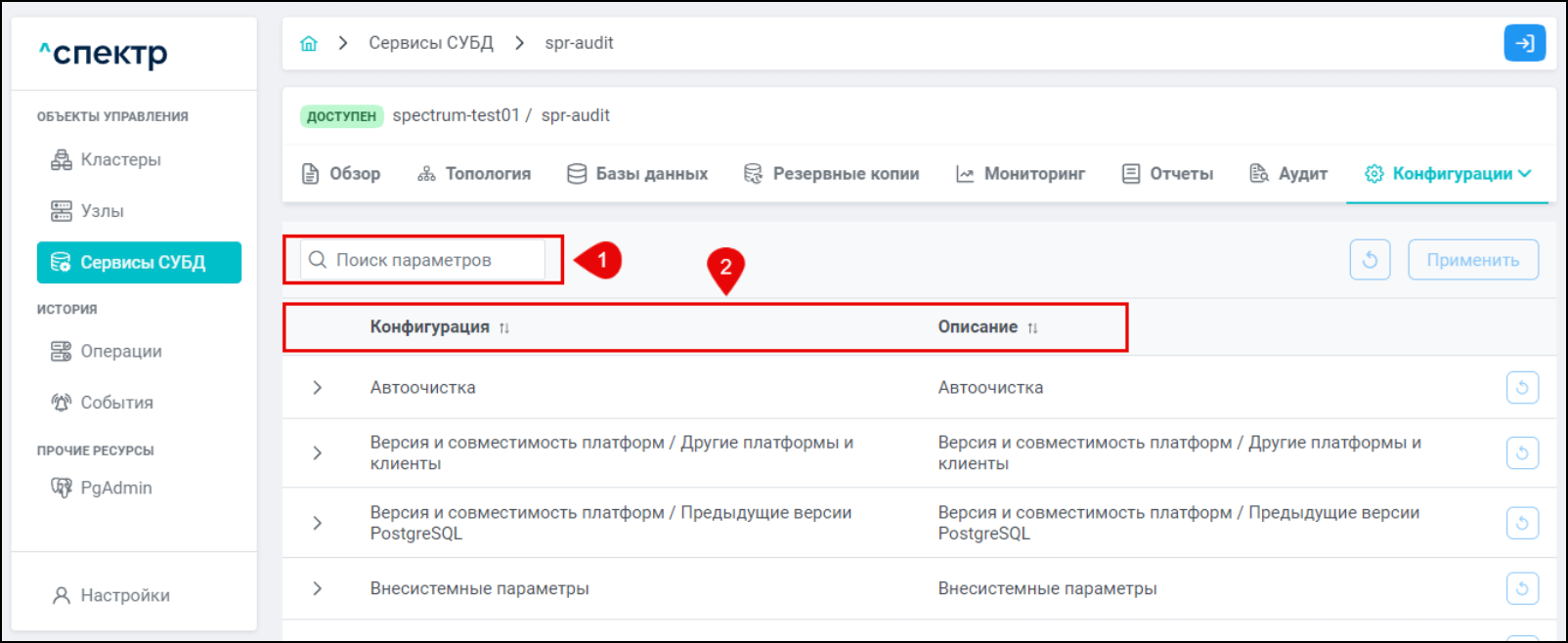Reset the Предыдущие версии PostgreSQL row
Screen dimensions: 1568x643
(x=1522, y=523)
